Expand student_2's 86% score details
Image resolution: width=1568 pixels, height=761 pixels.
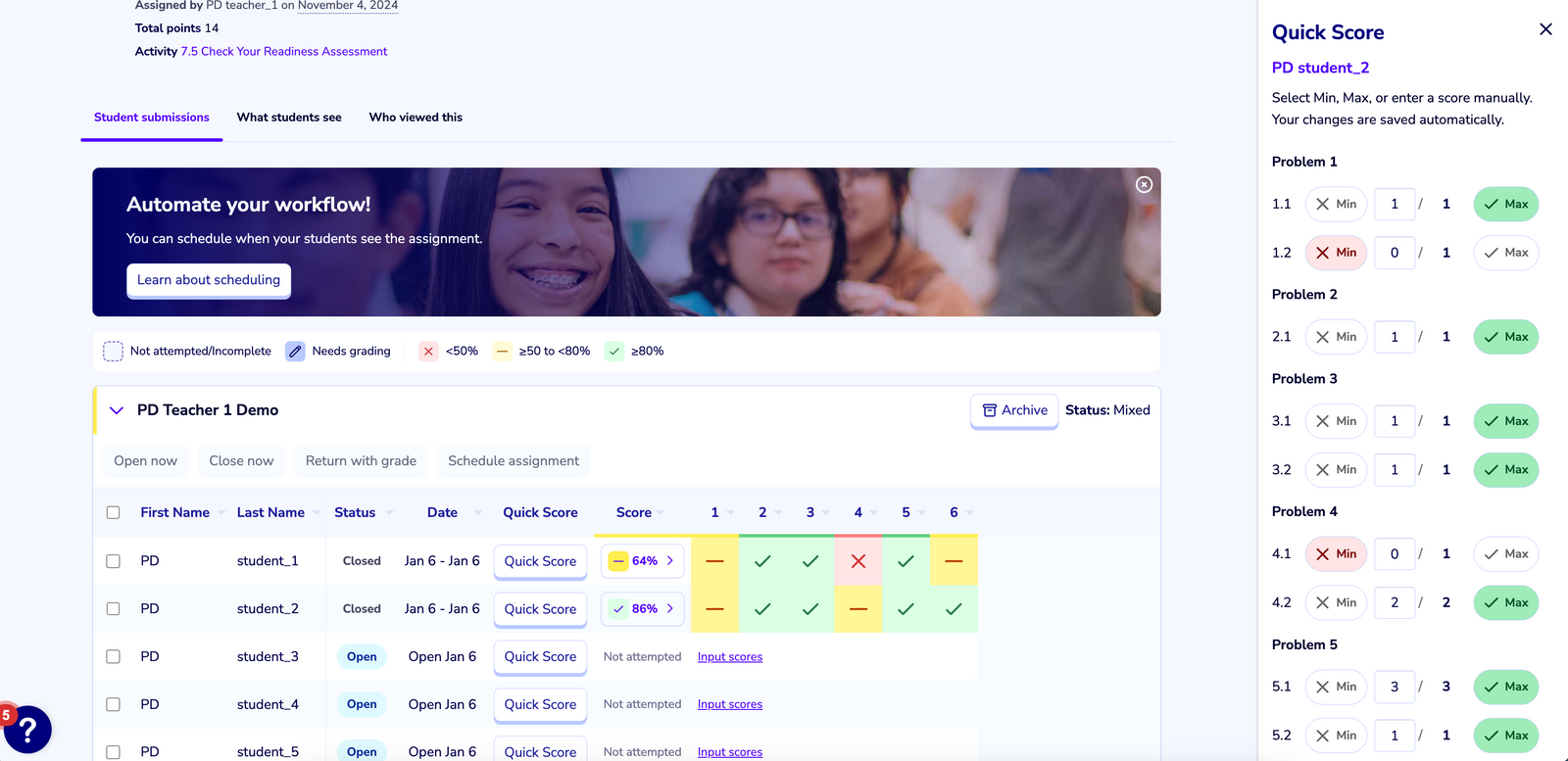click(x=642, y=609)
